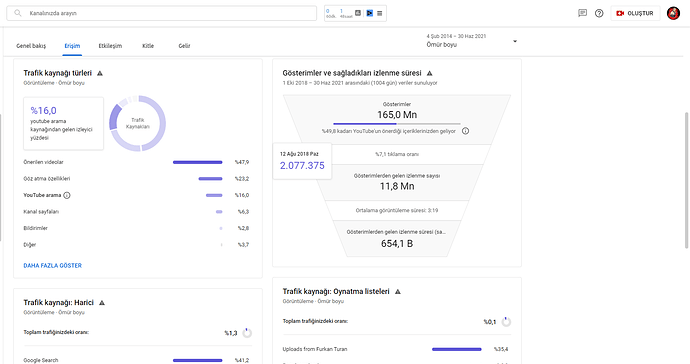Select the Google Search row
Screen dimensions: 690x364
(x=136, y=360)
